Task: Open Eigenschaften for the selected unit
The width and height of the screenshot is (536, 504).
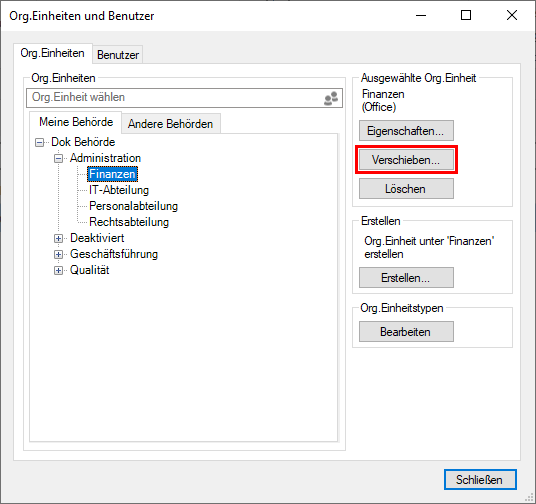Action: pyautogui.click(x=406, y=131)
